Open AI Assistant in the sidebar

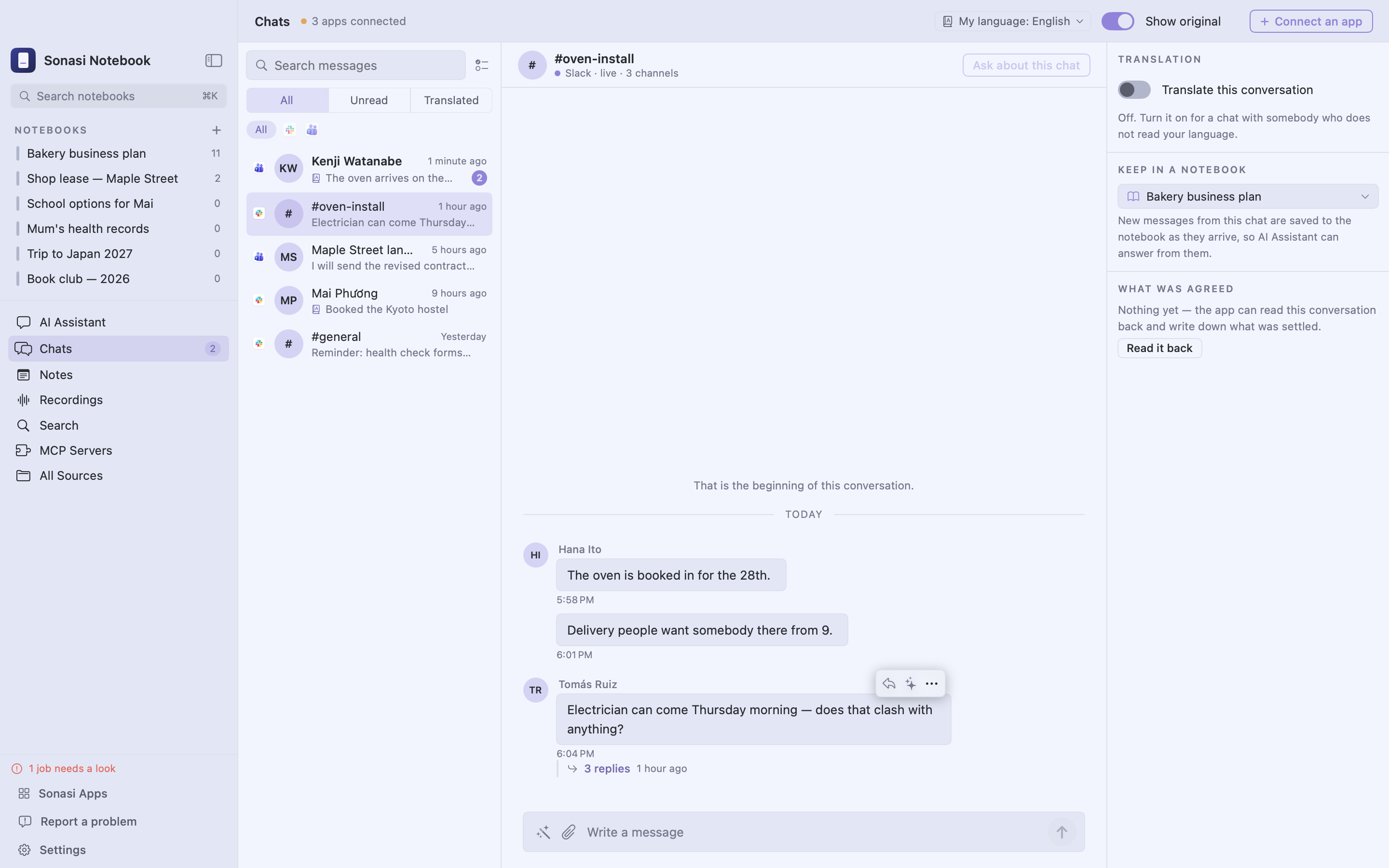tap(119, 322)
